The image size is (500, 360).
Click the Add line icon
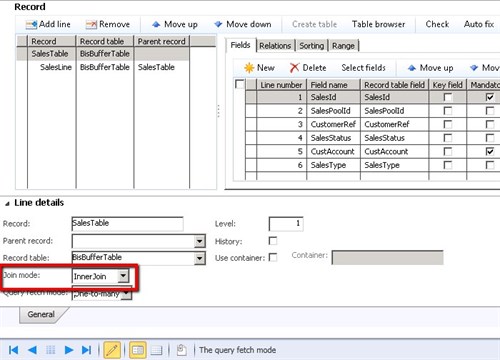pos(32,25)
